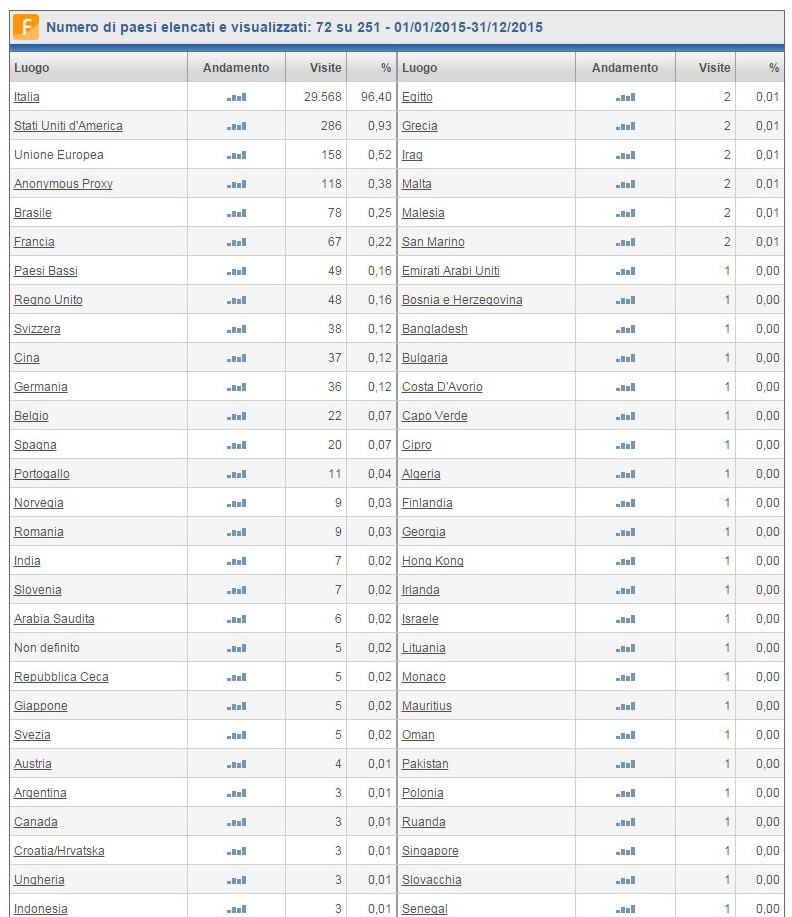The width and height of the screenshot is (792, 917).
Task: Click the trend bars icon for Brasile
Action: tap(236, 214)
